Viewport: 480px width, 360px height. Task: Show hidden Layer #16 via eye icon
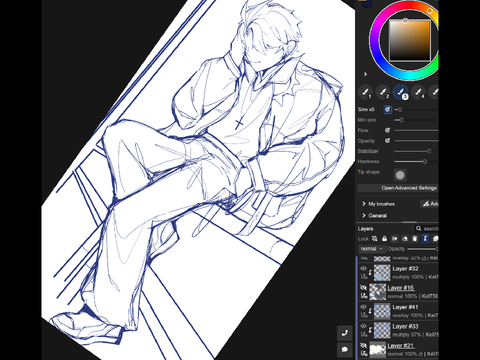pos(363,288)
